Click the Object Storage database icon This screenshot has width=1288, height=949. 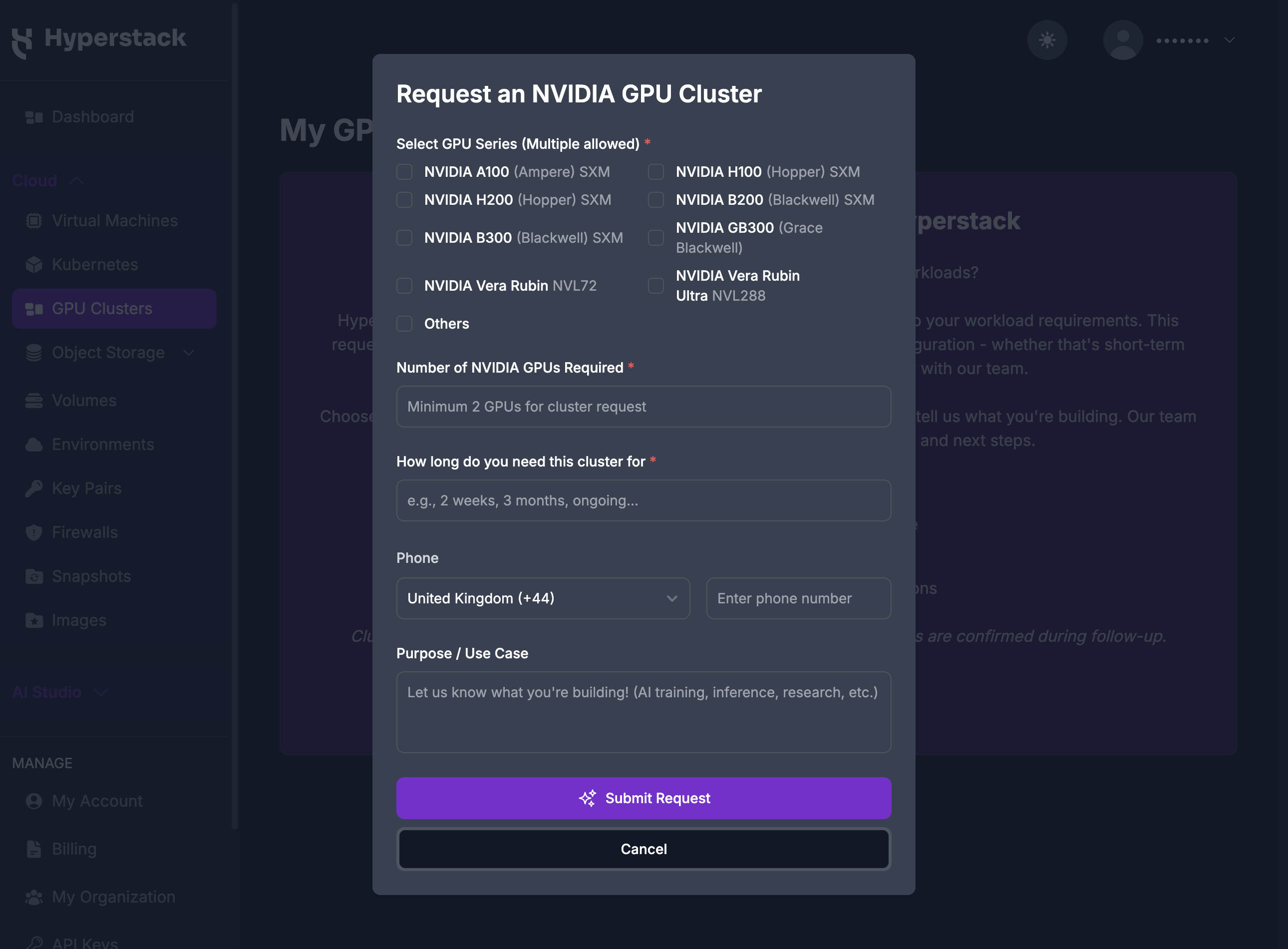34,353
